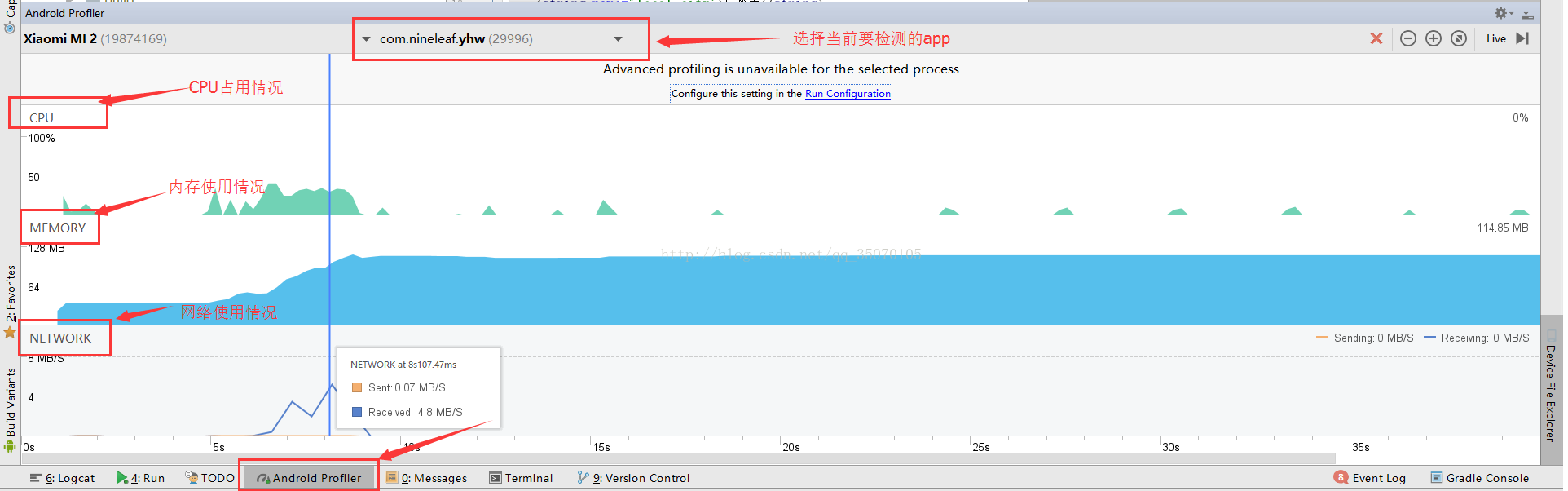
Task: Open the Run Configuration link
Action: click(x=848, y=94)
